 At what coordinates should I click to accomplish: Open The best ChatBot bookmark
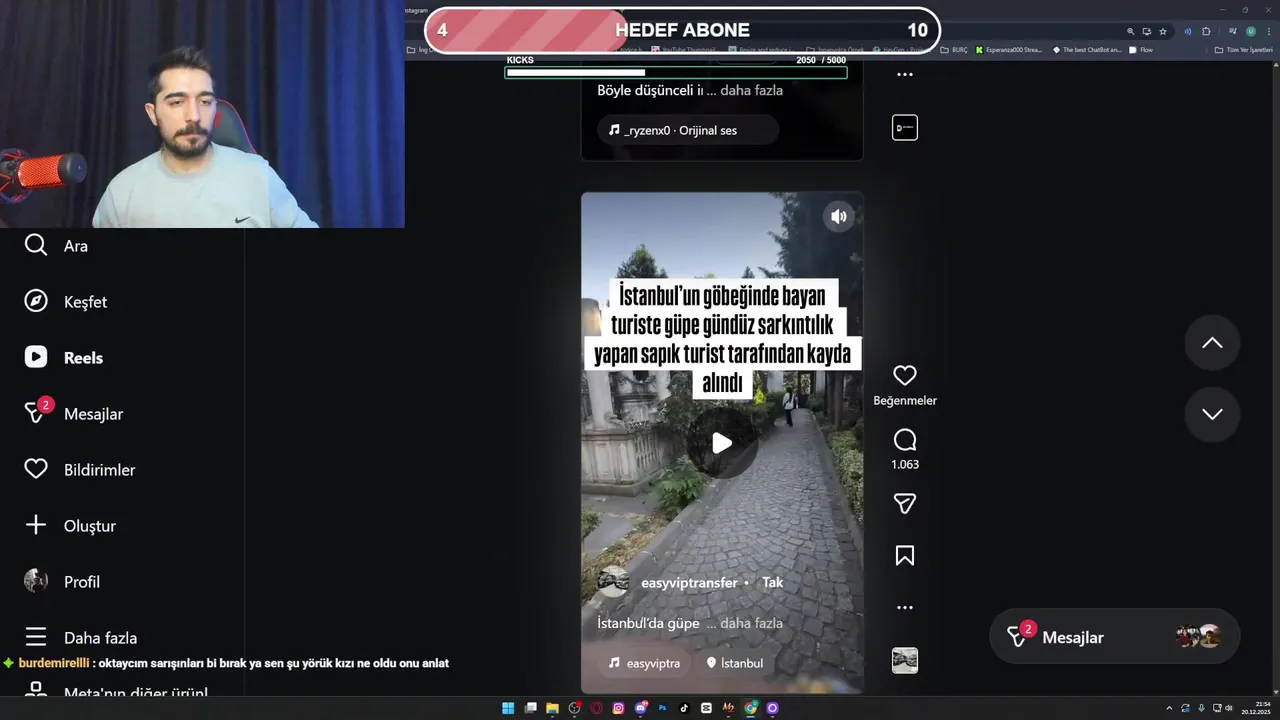[x=1087, y=49]
